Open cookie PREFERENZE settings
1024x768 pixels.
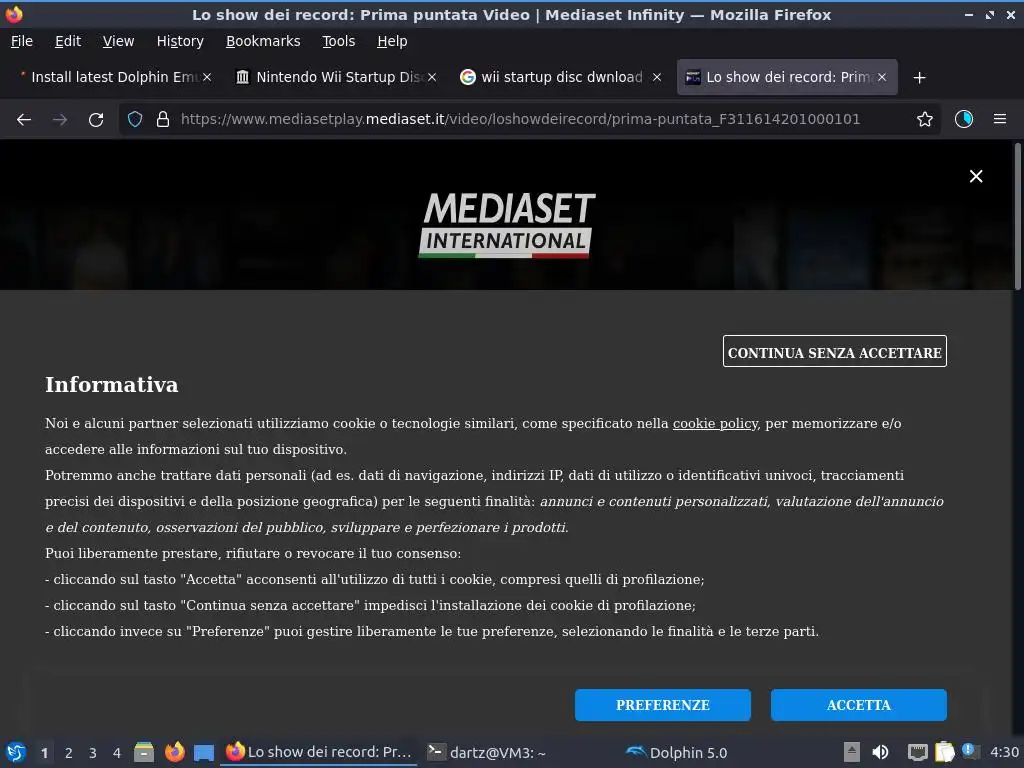click(x=662, y=705)
